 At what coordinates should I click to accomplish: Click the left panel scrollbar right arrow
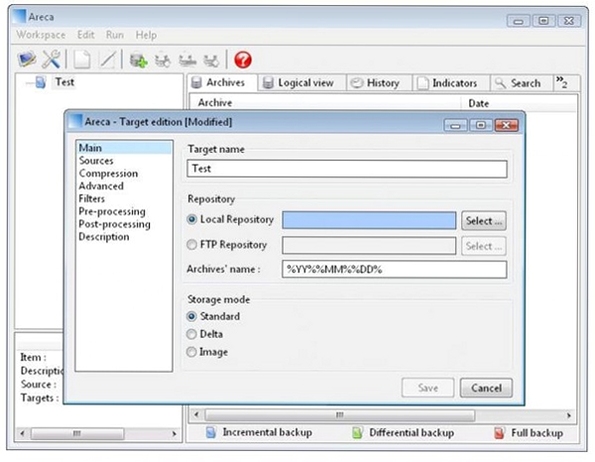coord(174,433)
